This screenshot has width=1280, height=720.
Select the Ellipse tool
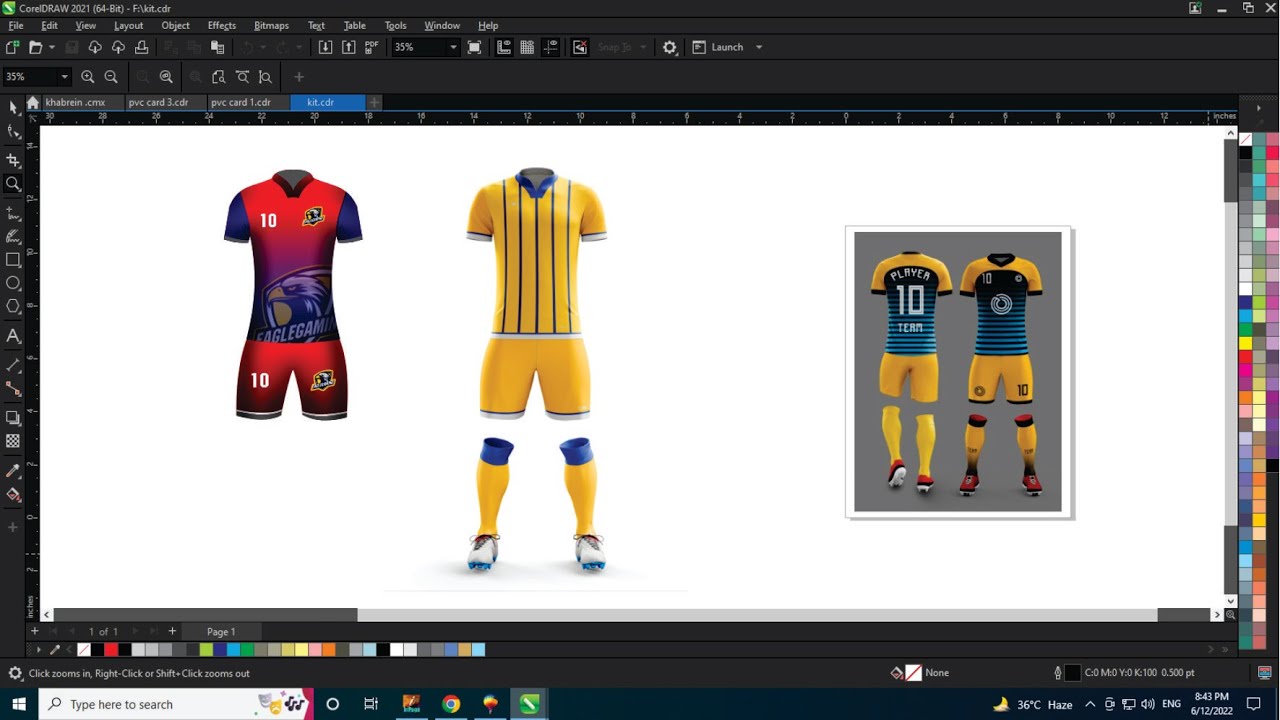click(x=13, y=284)
